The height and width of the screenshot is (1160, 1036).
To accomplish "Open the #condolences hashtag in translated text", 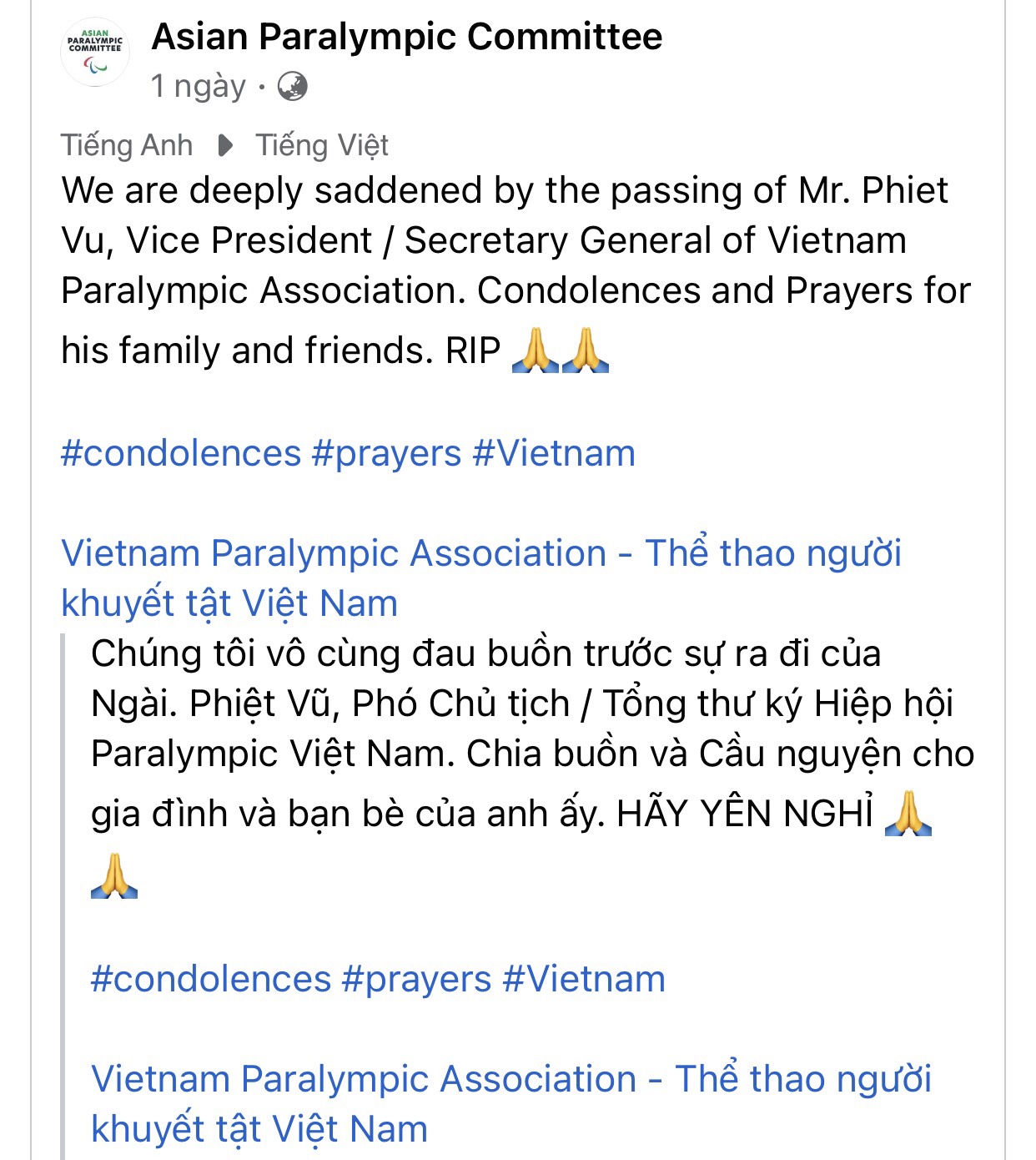I will tap(211, 979).
